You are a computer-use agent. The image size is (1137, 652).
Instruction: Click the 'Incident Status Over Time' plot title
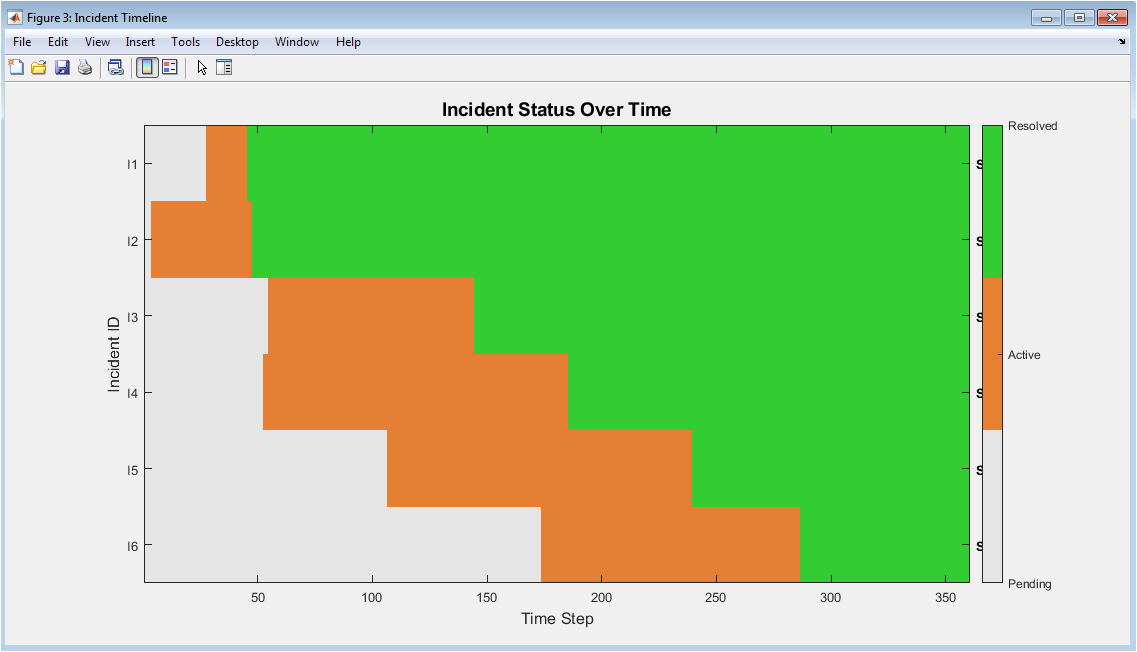click(x=556, y=110)
